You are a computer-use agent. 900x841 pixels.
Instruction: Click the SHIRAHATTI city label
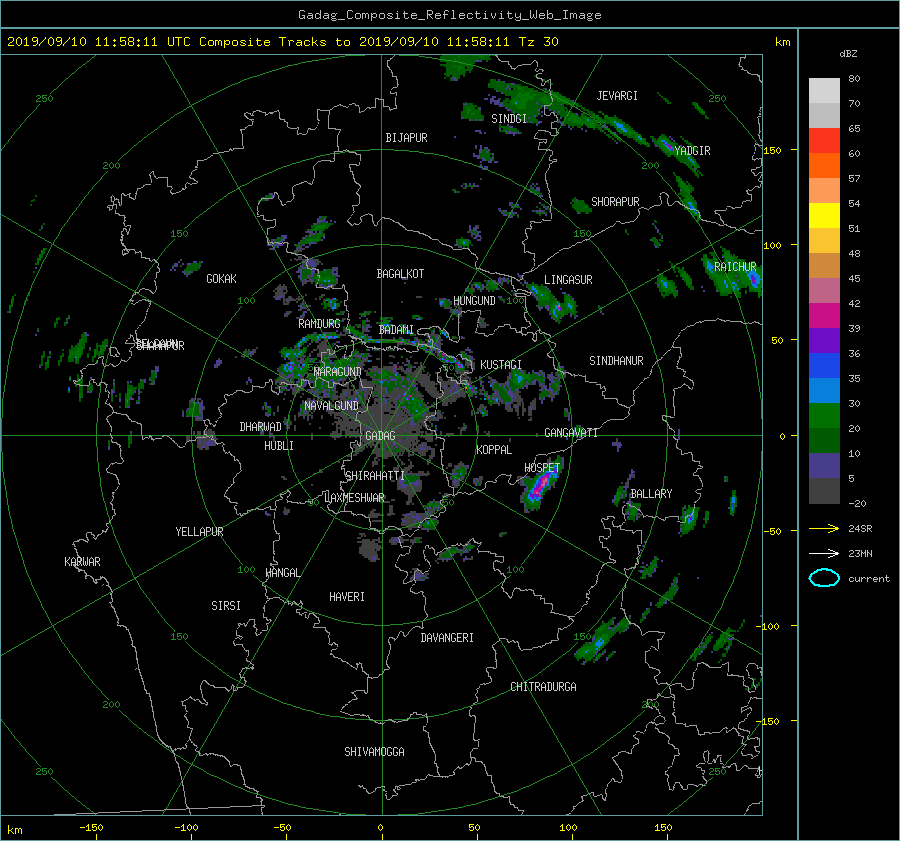click(375, 476)
